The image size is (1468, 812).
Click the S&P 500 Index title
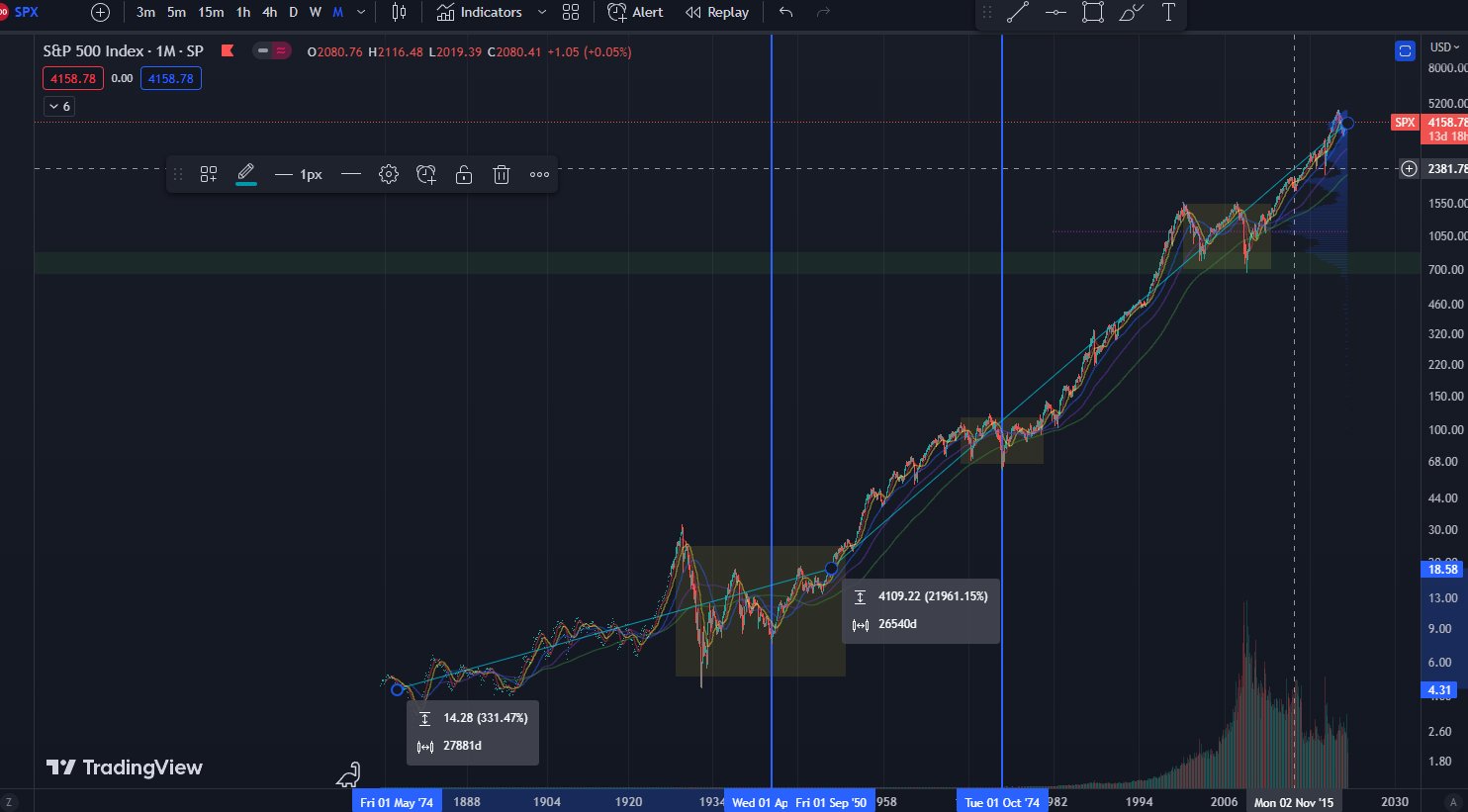123,50
